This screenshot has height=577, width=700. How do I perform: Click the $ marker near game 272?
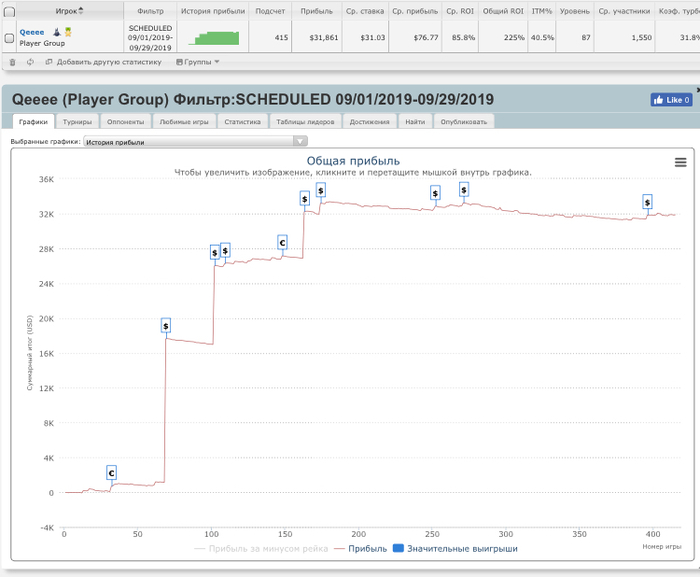pos(464,190)
